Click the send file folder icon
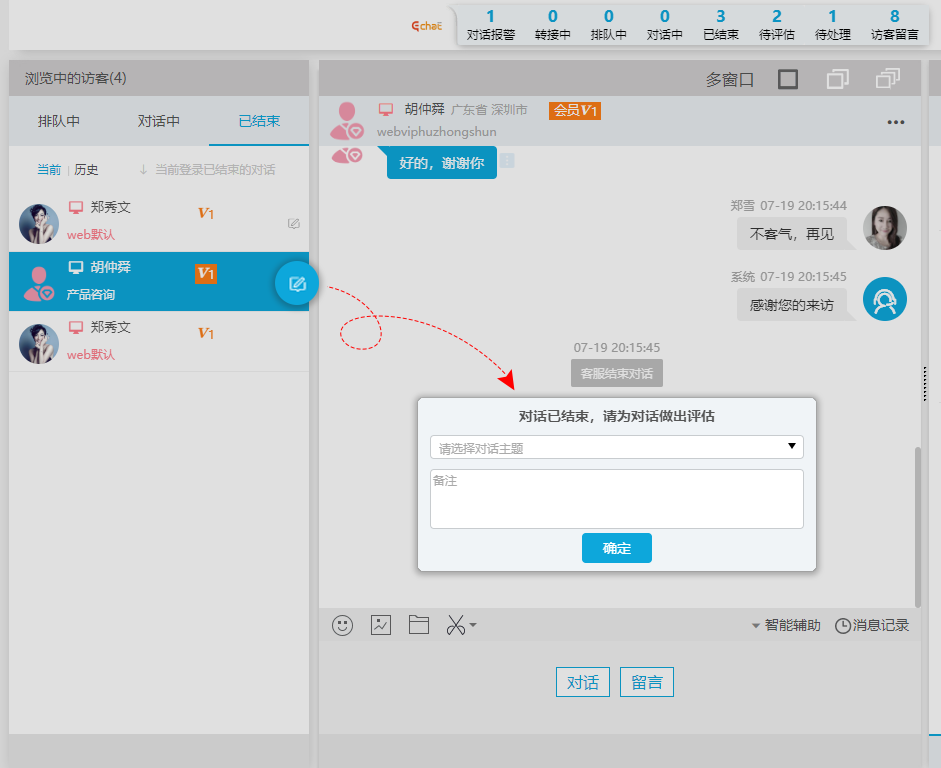The image size is (941, 768). pos(419,625)
